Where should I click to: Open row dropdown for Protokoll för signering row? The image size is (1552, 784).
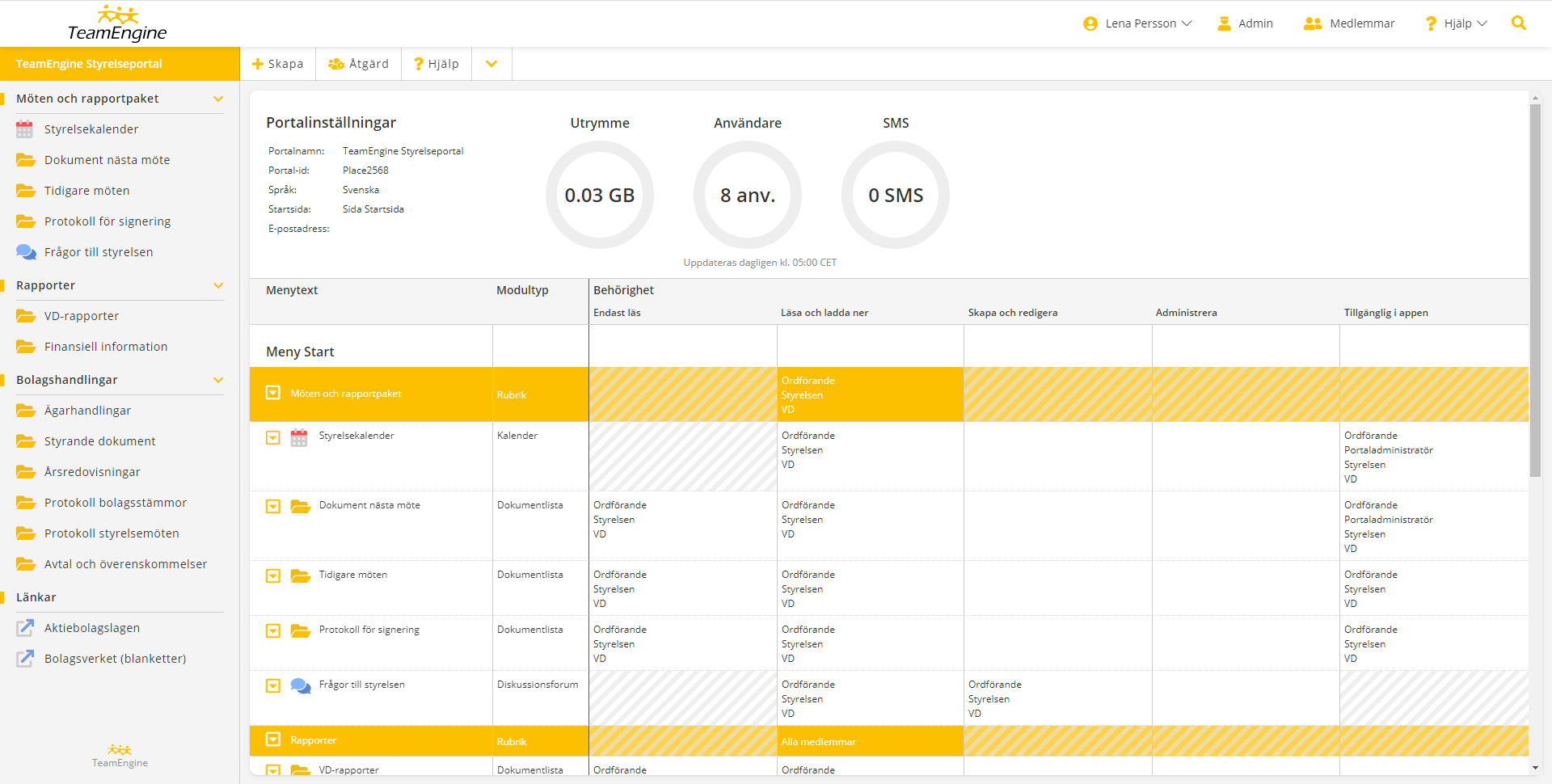tap(273, 631)
